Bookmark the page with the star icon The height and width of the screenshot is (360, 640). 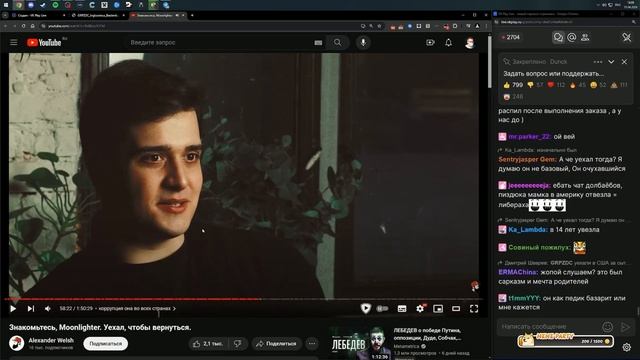point(379,26)
